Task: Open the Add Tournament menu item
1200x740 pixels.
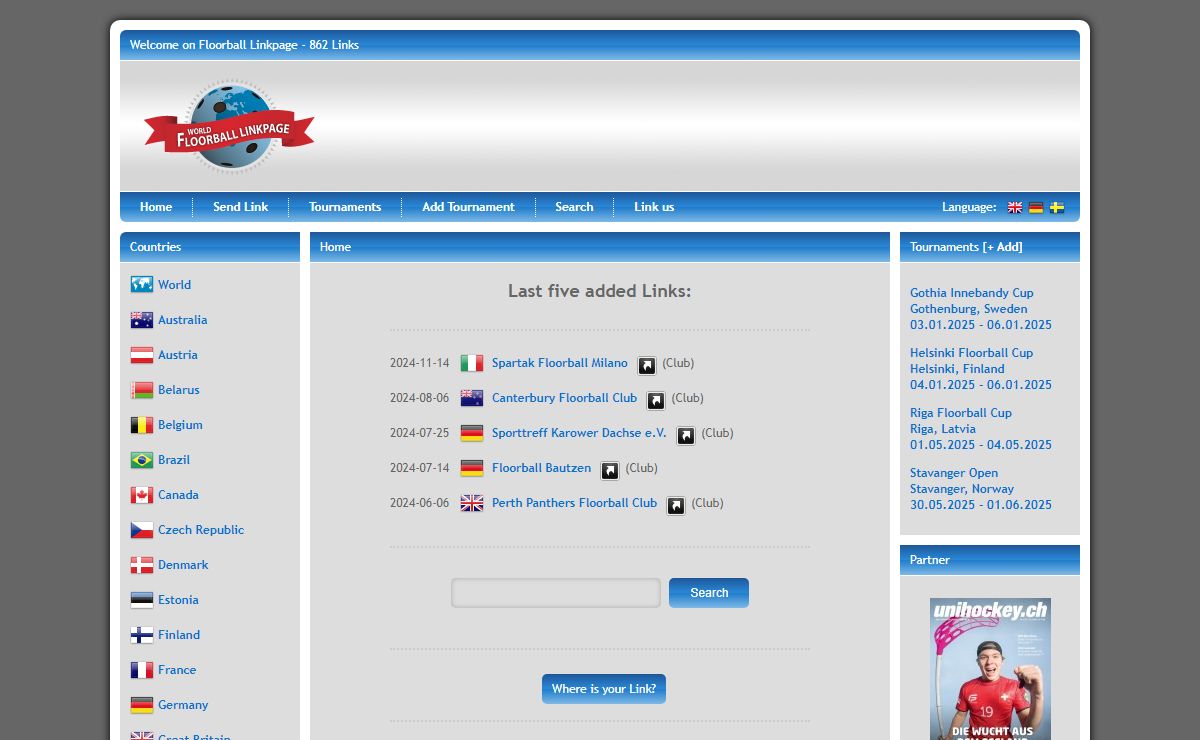Action: click(x=468, y=207)
